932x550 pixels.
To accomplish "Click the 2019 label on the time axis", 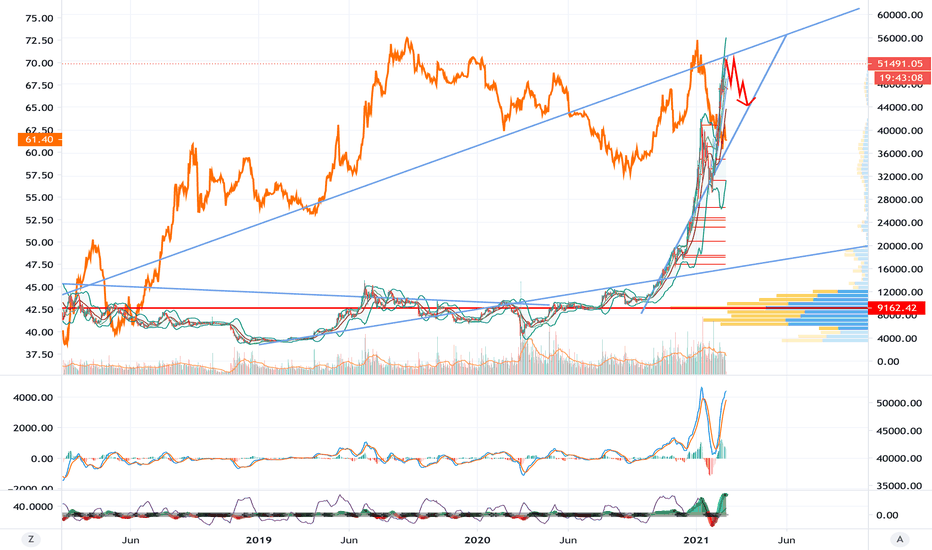I will point(259,540).
